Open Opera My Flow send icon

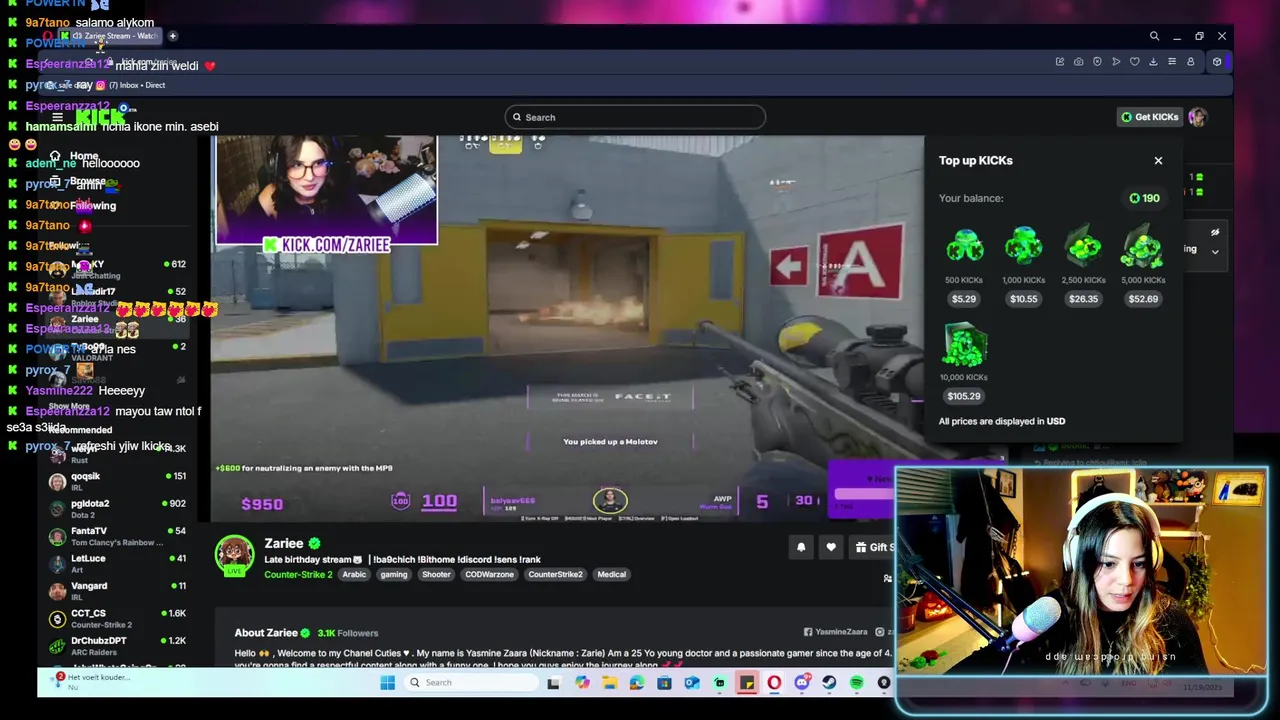[1116, 62]
